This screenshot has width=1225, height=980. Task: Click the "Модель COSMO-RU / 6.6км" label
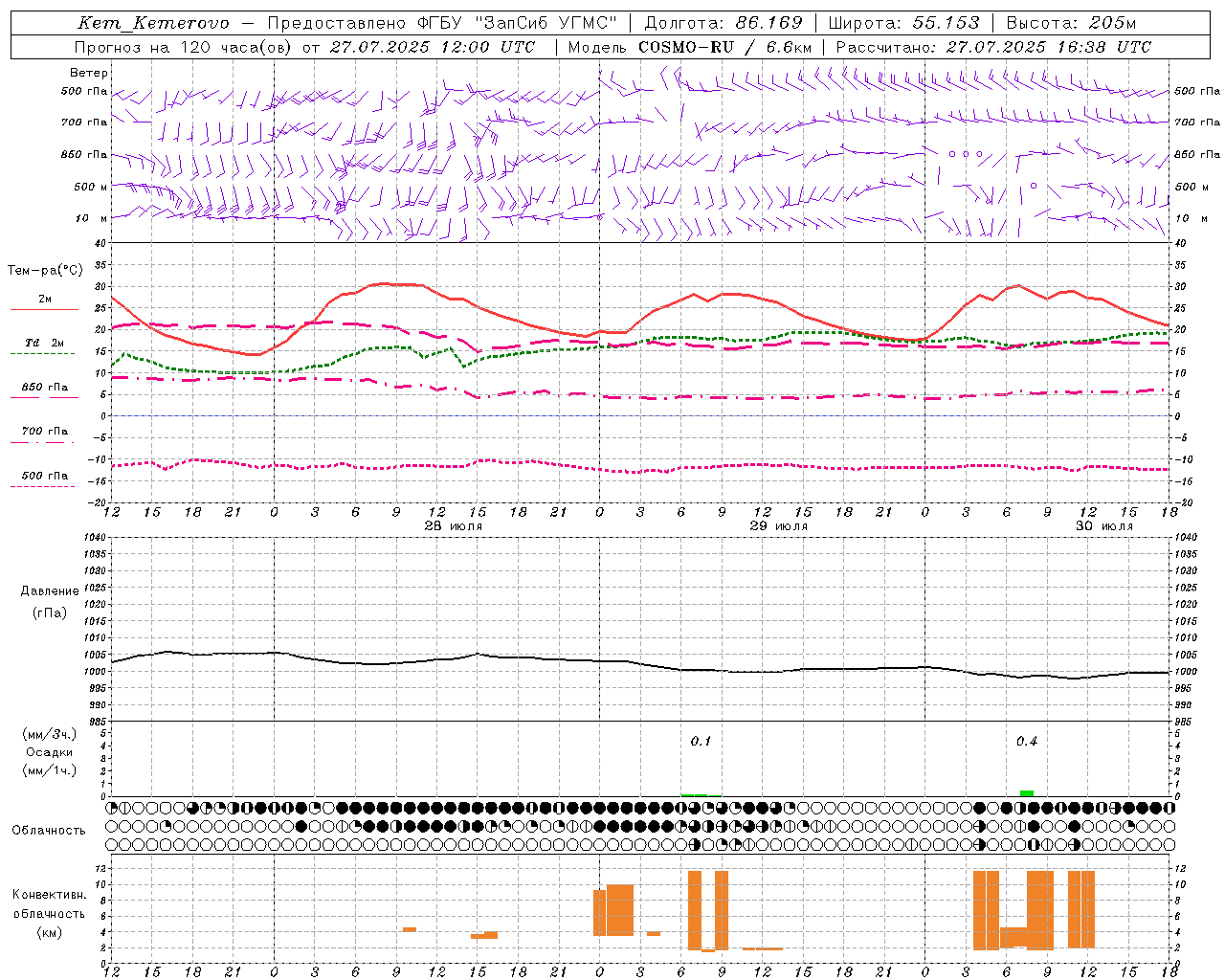(x=690, y=47)
